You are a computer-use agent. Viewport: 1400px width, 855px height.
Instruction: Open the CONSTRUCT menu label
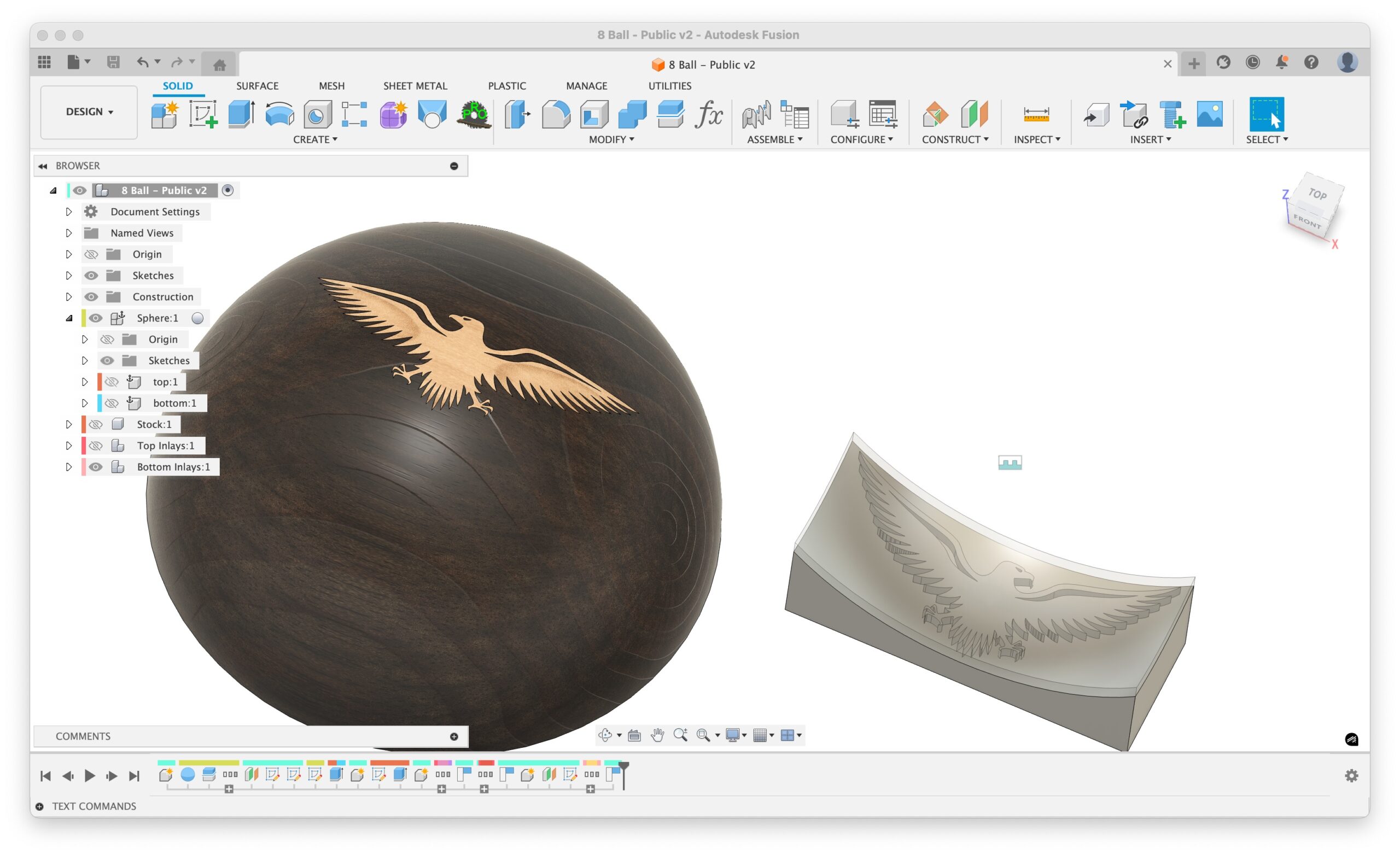click(x=954, y=139)
